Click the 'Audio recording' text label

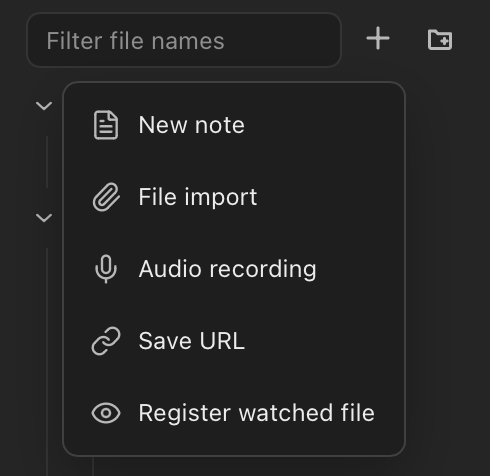click(x=227, y=269)
